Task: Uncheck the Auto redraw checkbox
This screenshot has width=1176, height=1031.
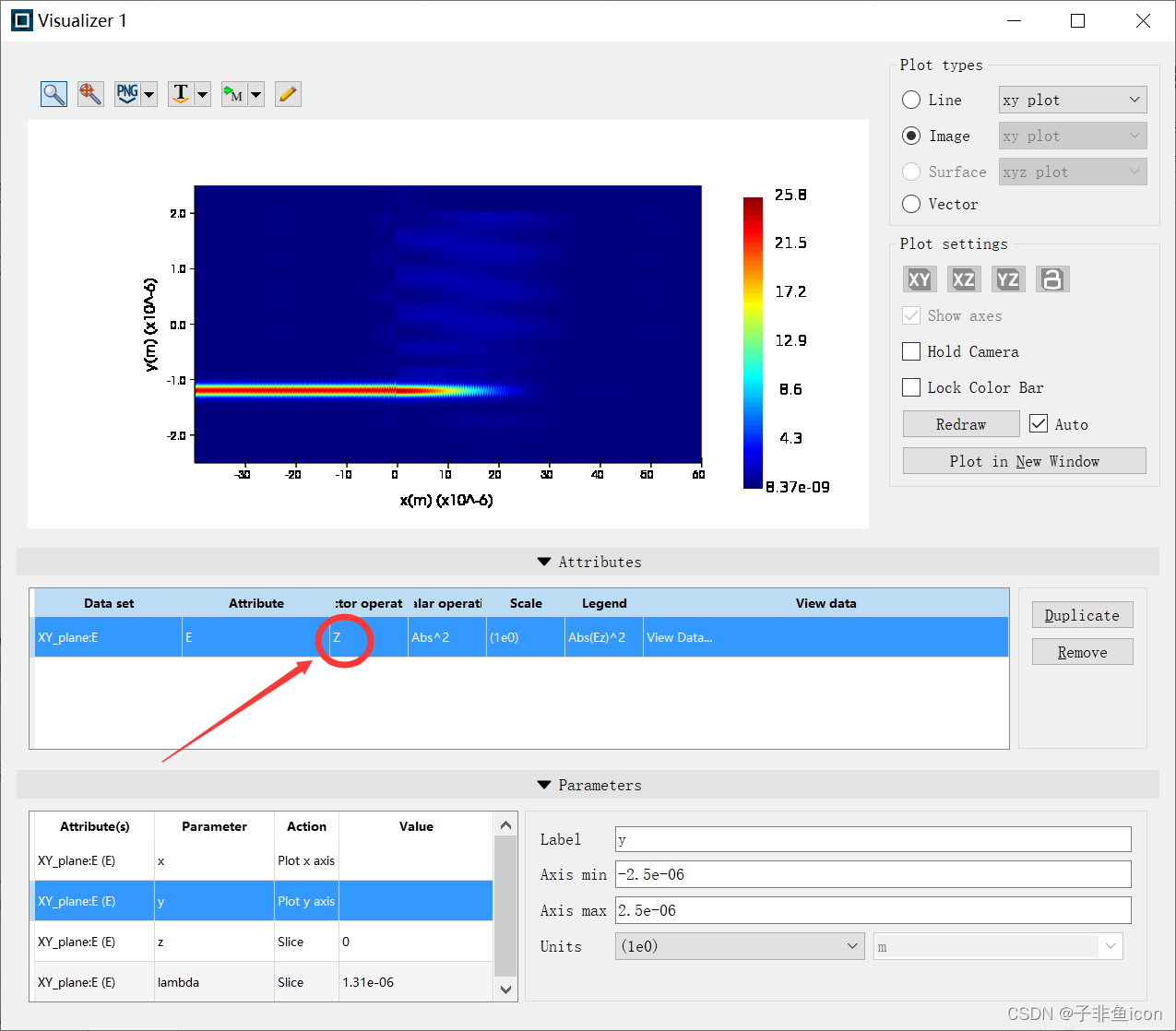Action: point(1039,423)
